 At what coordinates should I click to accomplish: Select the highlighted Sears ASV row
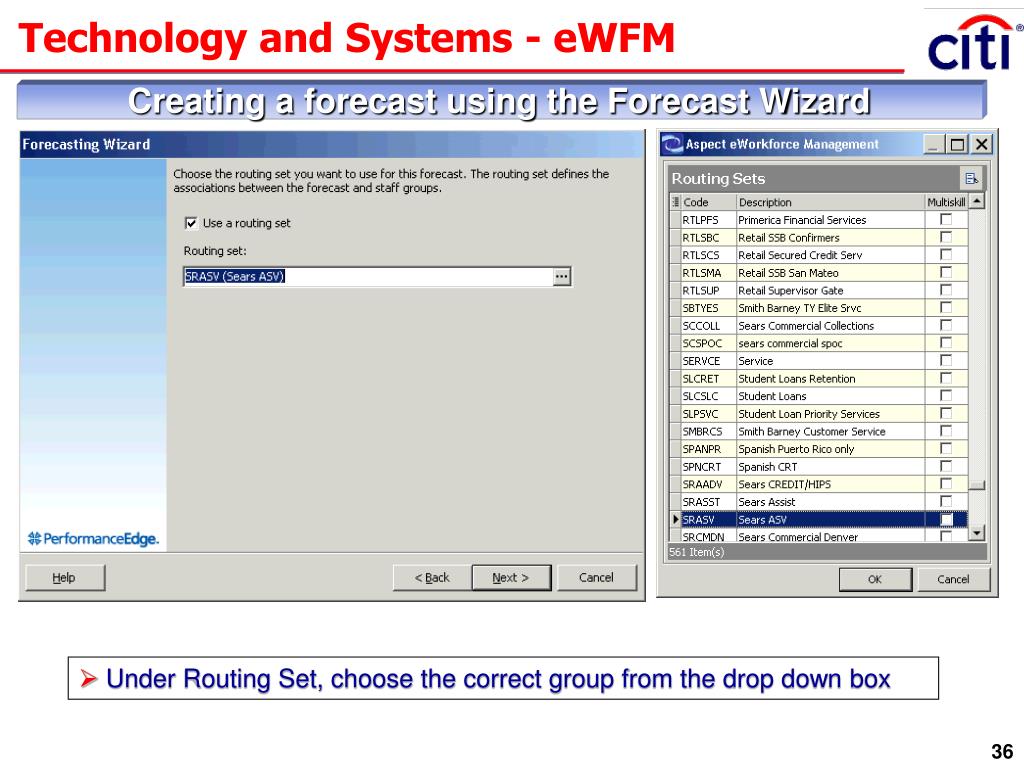click(x=819, y=520)
